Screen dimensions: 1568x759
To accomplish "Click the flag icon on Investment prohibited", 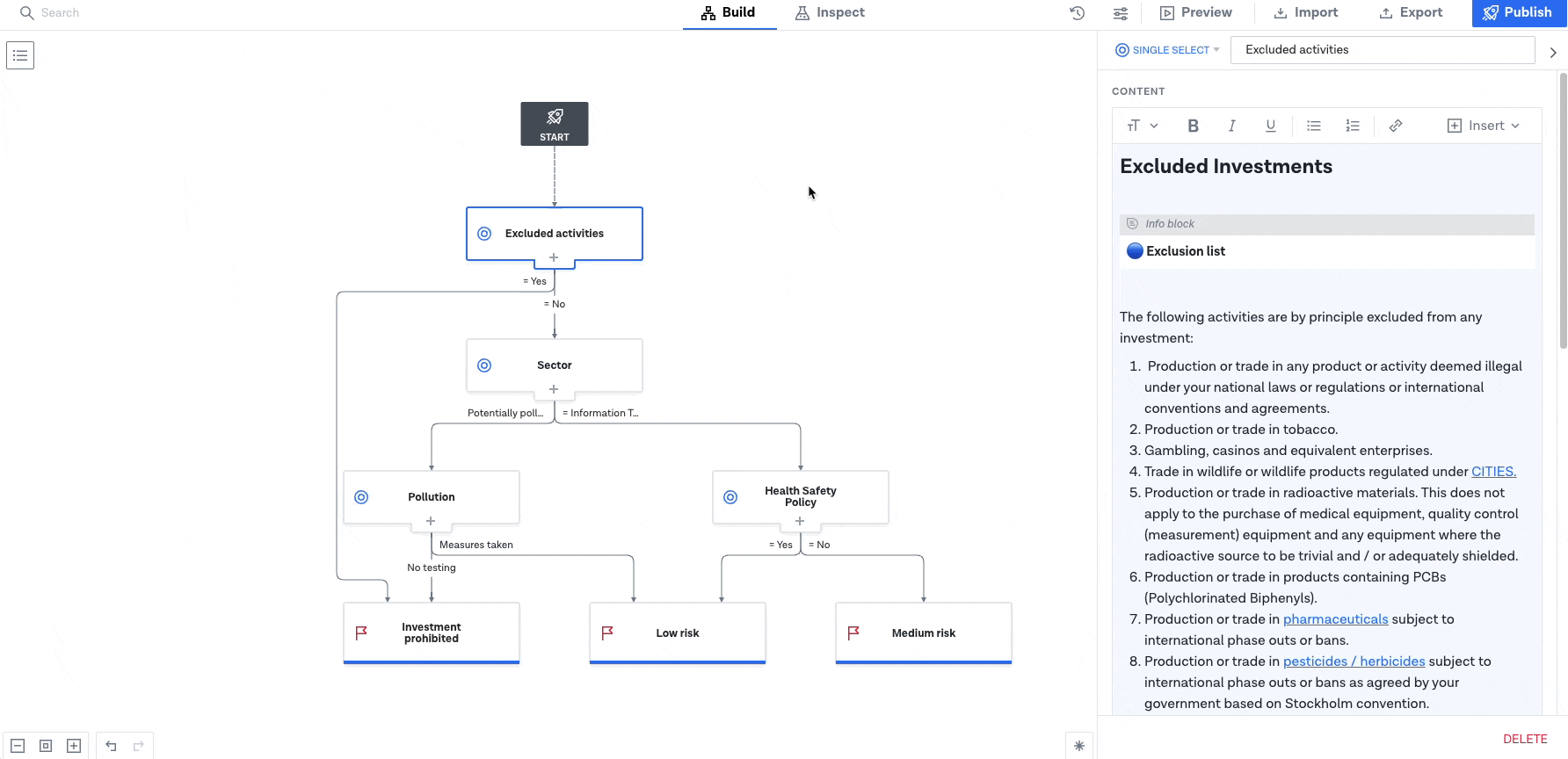I will tap(361, 632).
